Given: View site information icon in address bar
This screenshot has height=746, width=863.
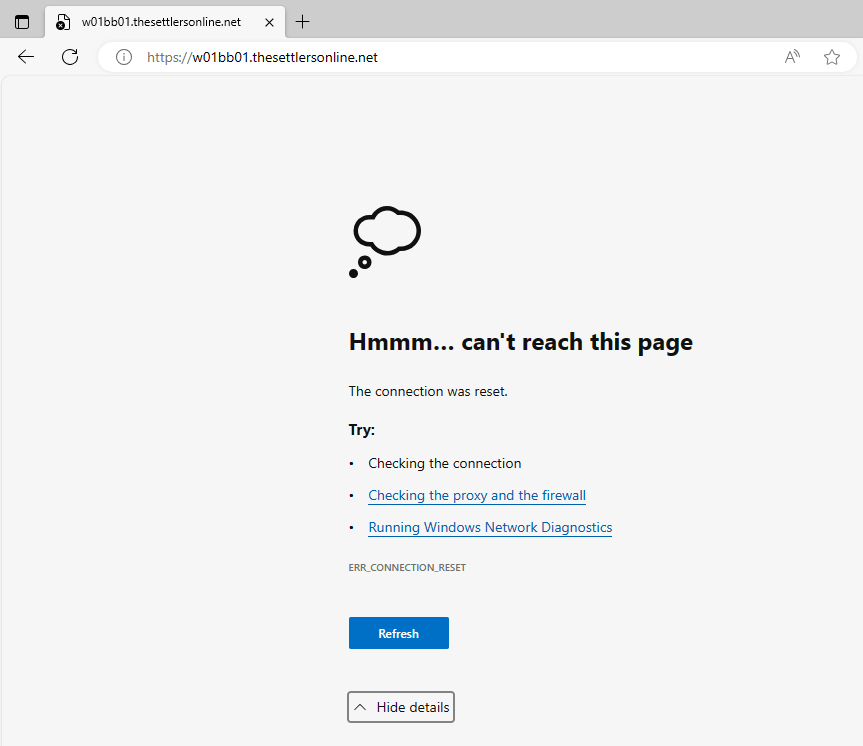Looking at the screenshot, I should coord(124,57).
